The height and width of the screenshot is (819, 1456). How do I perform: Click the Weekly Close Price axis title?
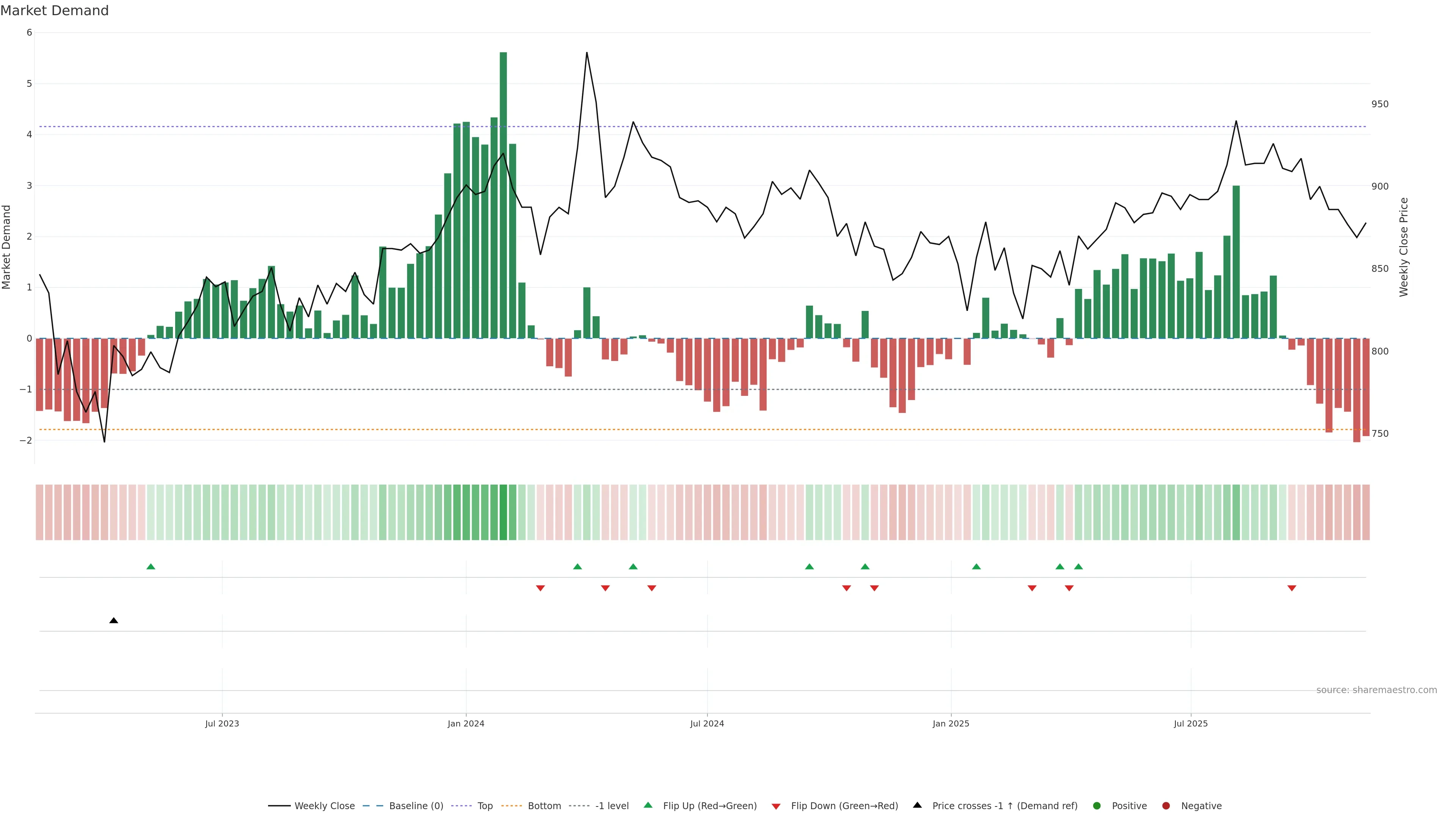(1404, 247)
